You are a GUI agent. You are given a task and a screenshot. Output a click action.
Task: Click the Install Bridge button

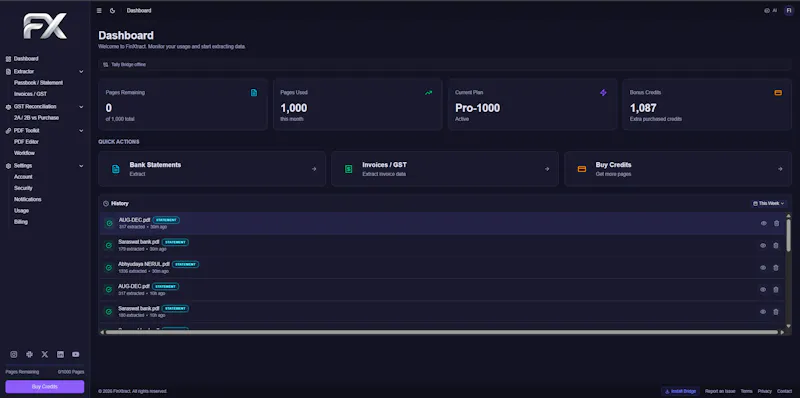(x=681, y=391)
